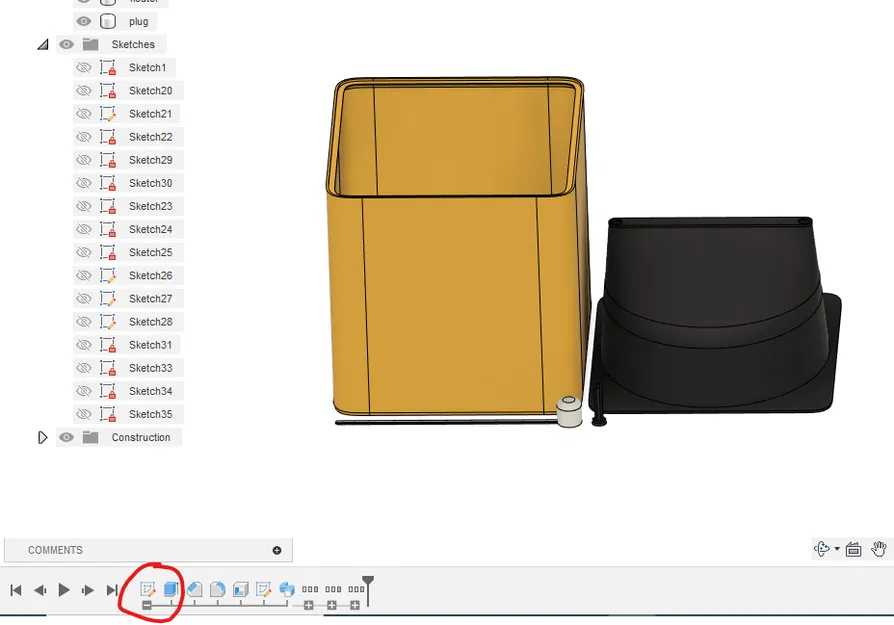Select the blue feature icon before the collapsed timeline groups
This screenshot has height=625, width=894.
[x=287, y=589]
